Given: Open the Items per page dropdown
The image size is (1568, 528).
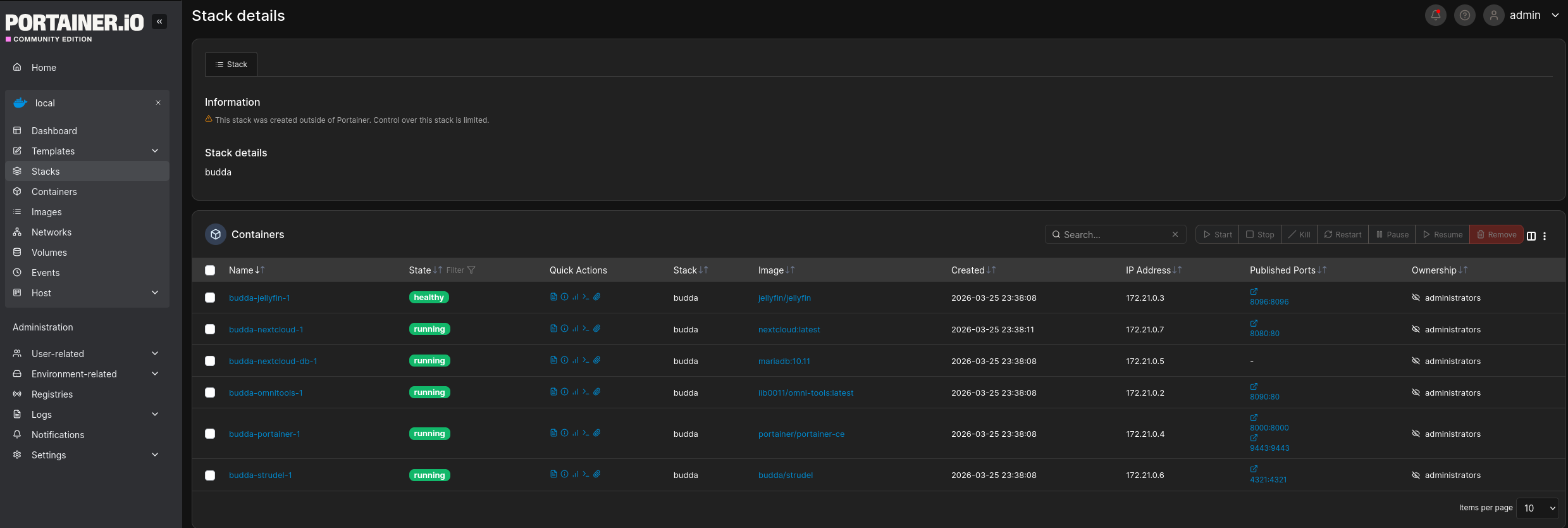Looking at the screenshot, I should pyautogui.click(x=1538, y=508).
